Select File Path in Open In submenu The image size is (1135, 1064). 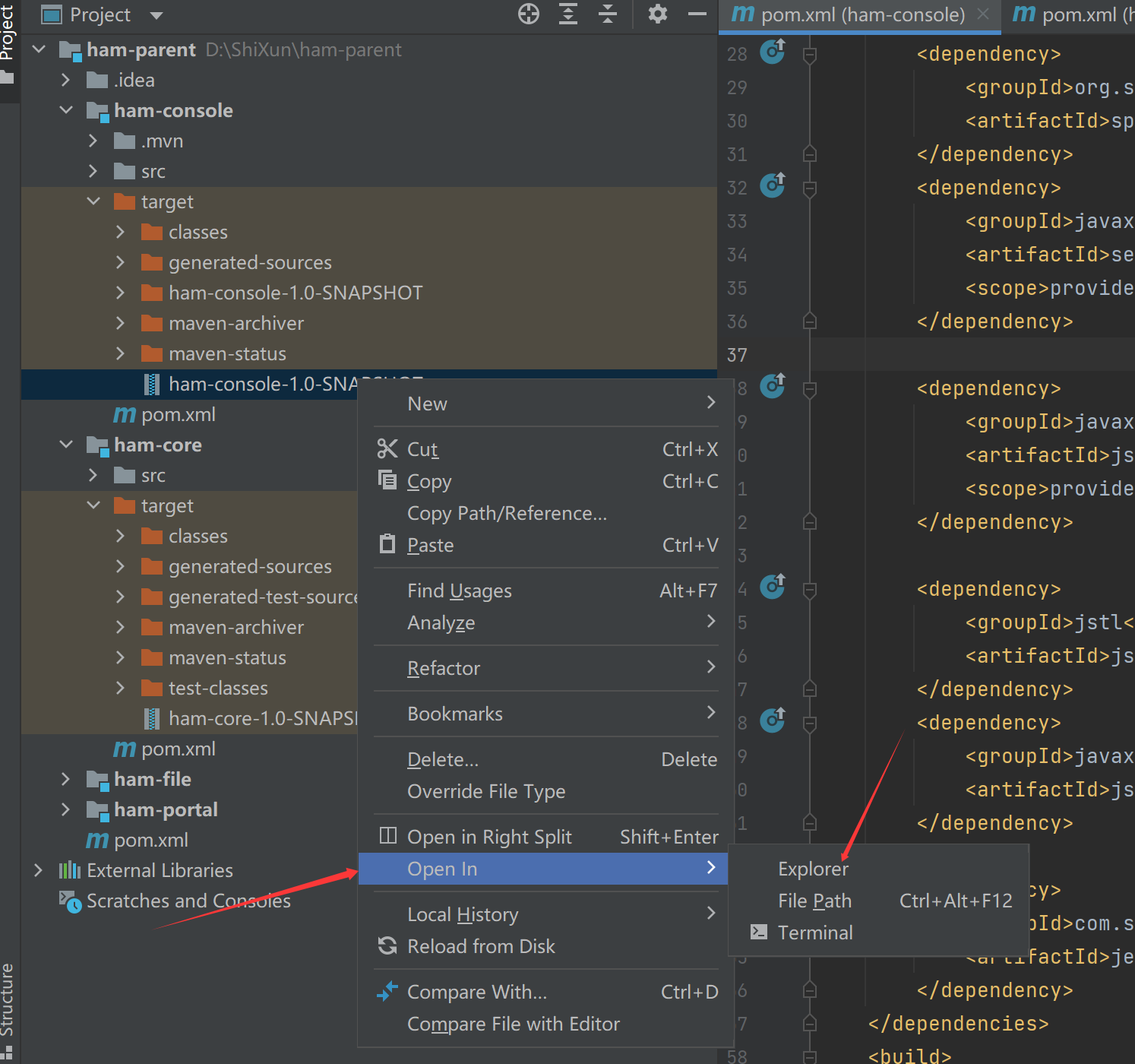point(878,901)
